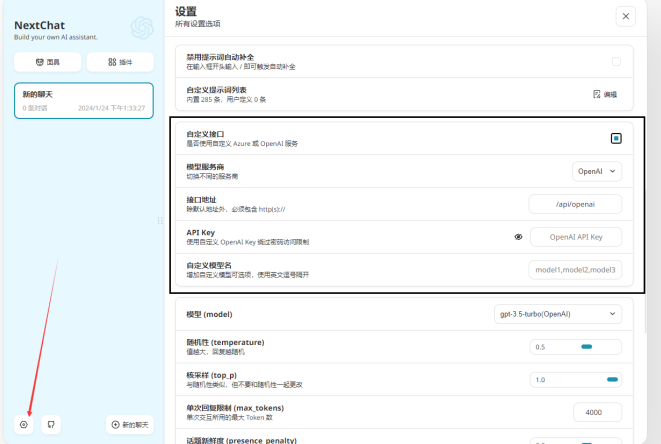Image resolution: width=661 pixels, height=444 pixels.
Task: Click the ChatGPT logo in sidebar
Action: [142, 28]
